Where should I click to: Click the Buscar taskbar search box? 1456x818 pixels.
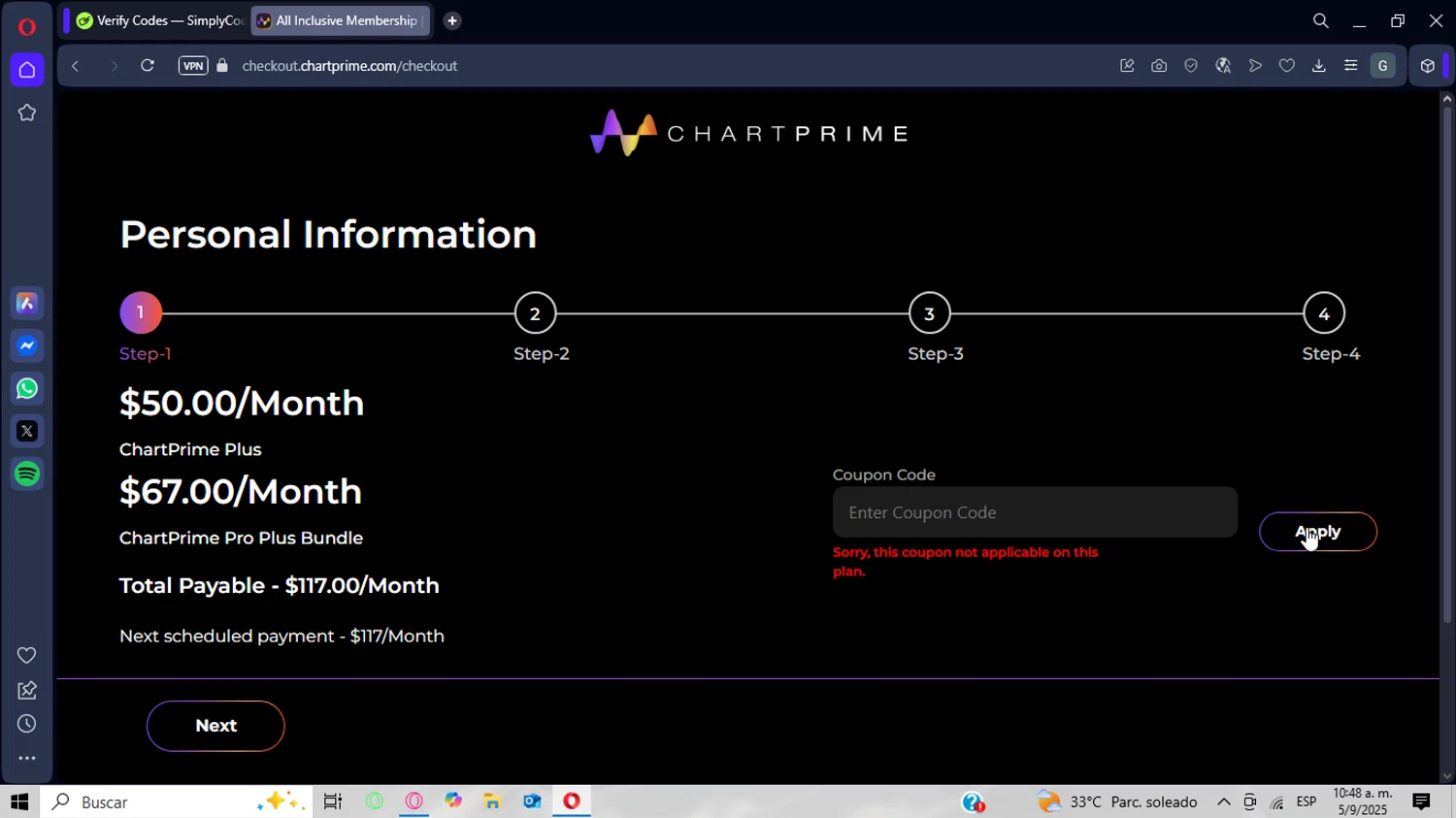(177, 802)
